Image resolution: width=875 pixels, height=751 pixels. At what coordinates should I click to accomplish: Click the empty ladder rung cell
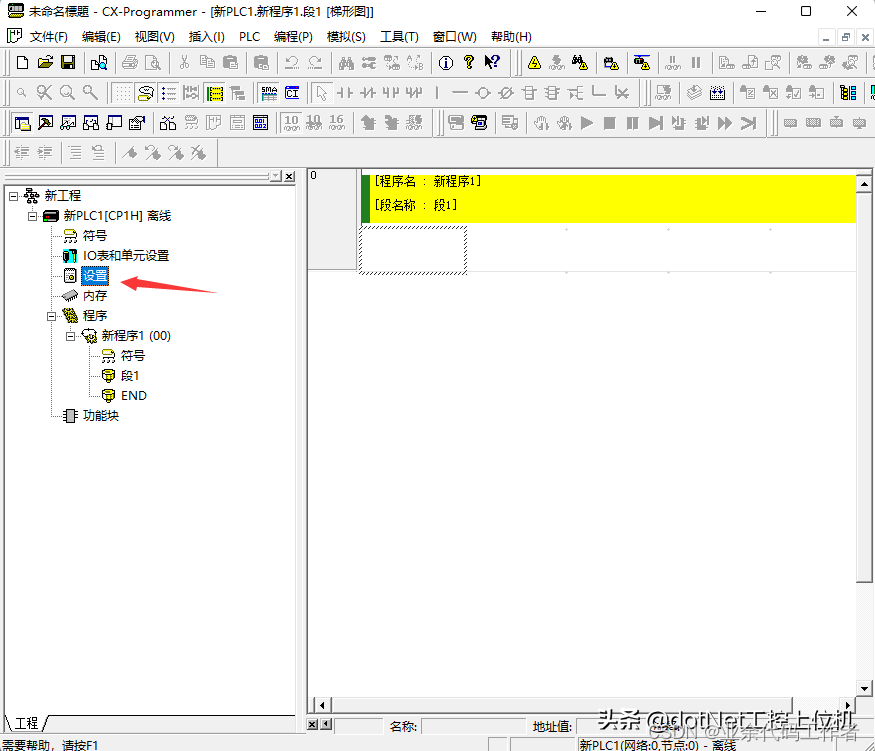(x=413, y=250)
